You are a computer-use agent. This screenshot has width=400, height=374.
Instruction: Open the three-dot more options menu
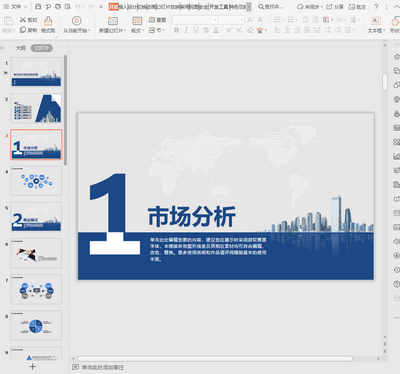click(386, 7)
